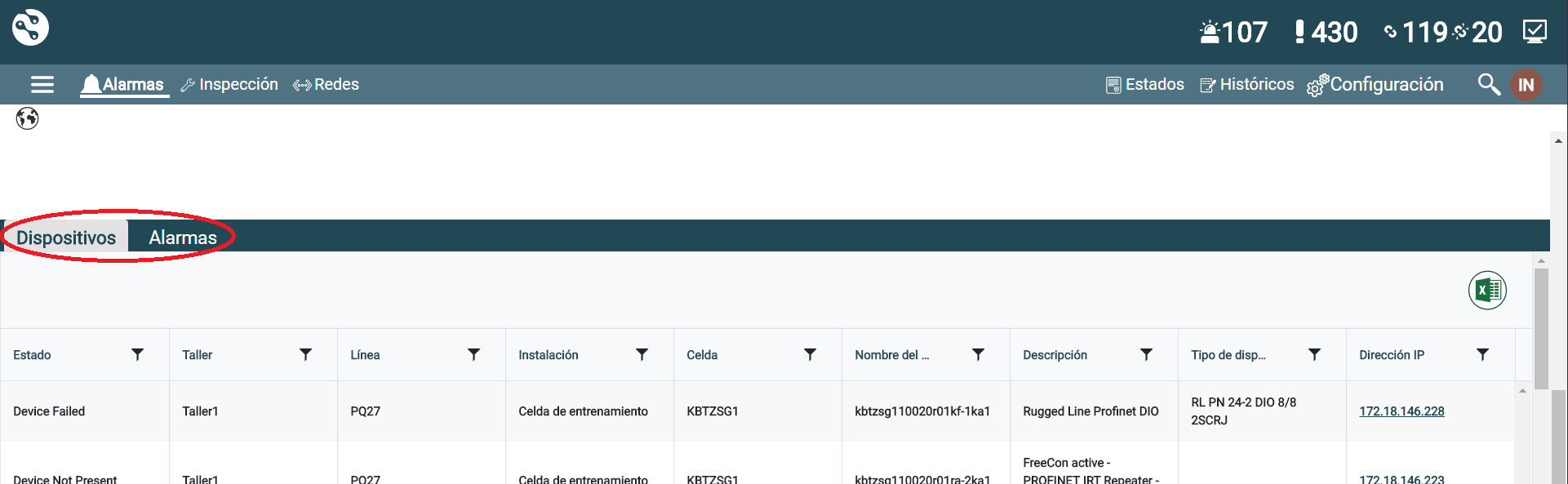
Task: Click the counter showing 20
Action: [1479, 32]
